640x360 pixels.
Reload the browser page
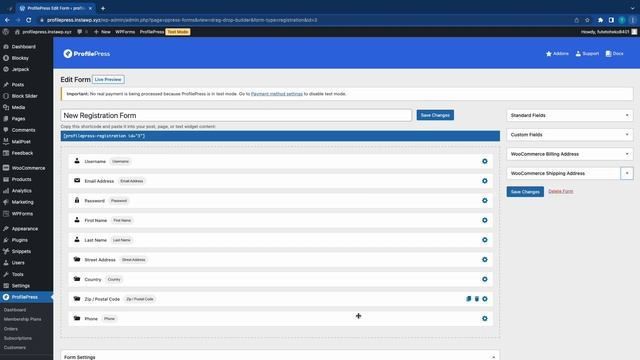pyautogui.click(x=29, y=20)
